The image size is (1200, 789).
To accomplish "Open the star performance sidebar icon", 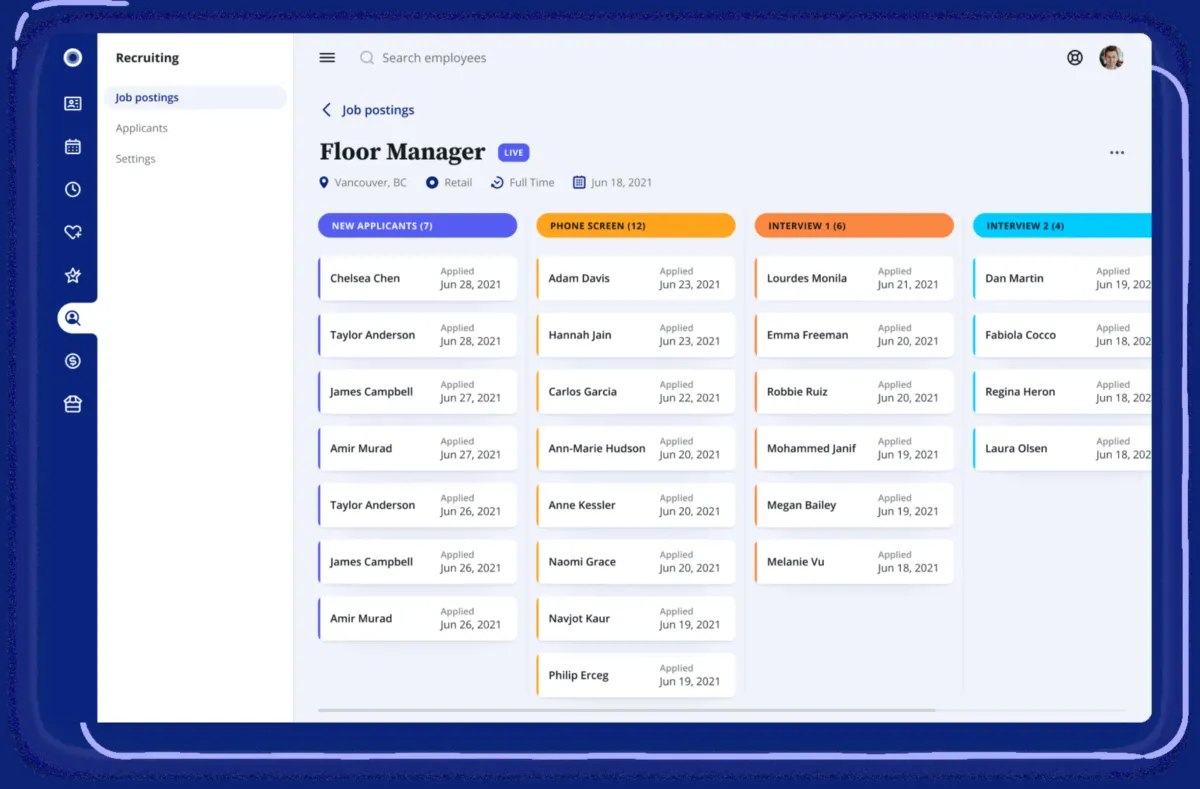I will [72, 276].
